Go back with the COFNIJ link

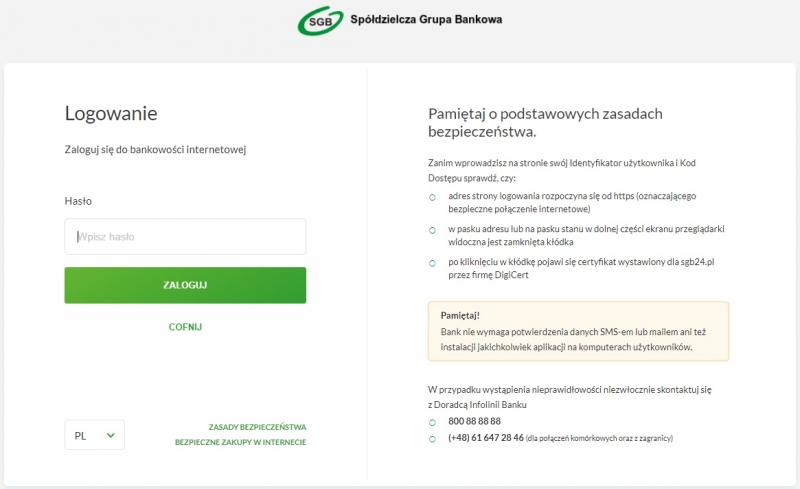point(185,327)
